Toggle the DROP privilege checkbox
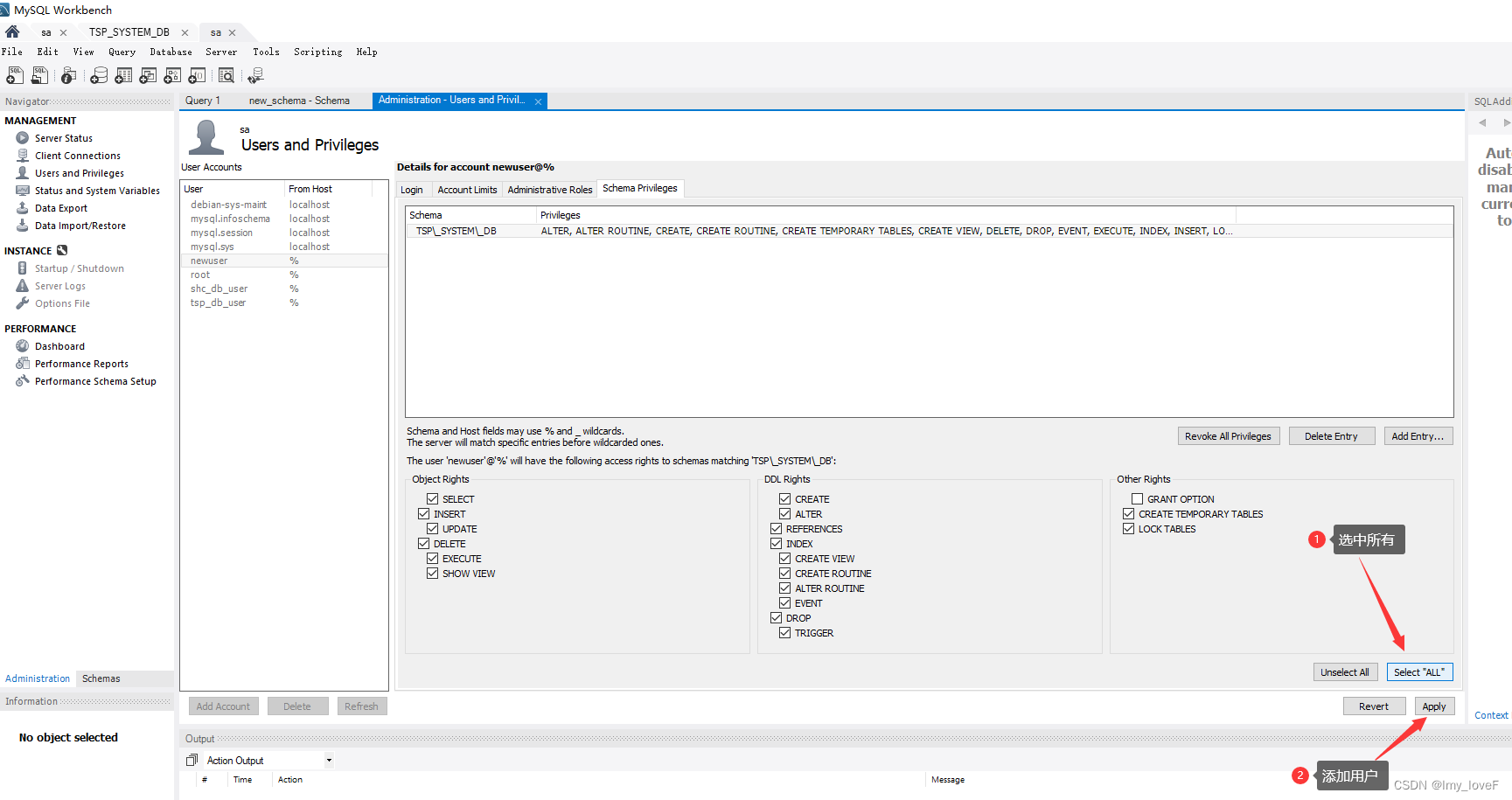Viewport: 1512px width, 800px height. pos(776,618)
